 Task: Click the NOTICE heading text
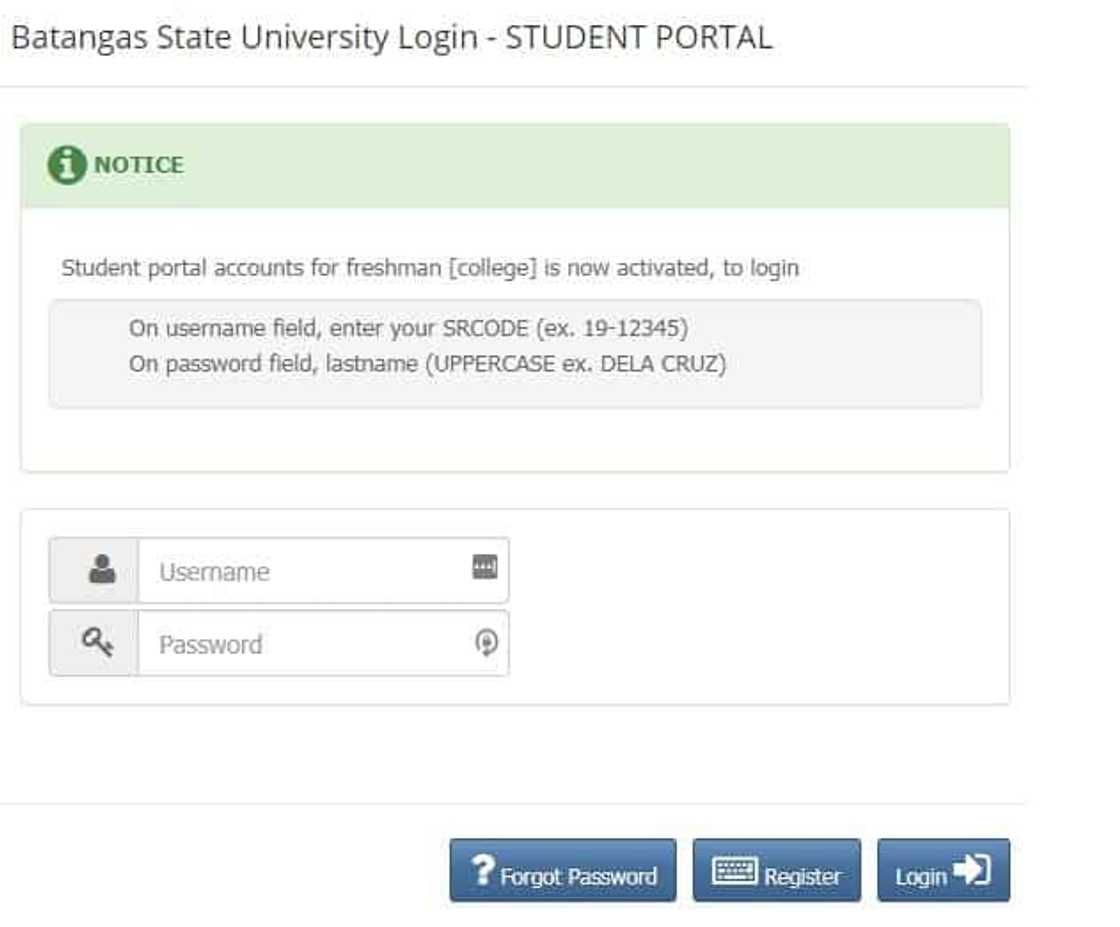point(139,165)
